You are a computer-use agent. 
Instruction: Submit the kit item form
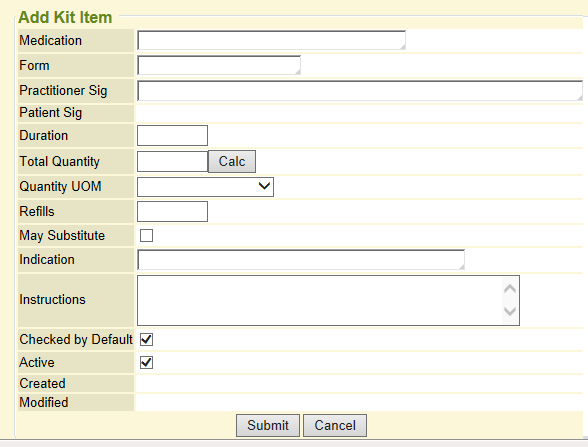[x=268, y=425]
